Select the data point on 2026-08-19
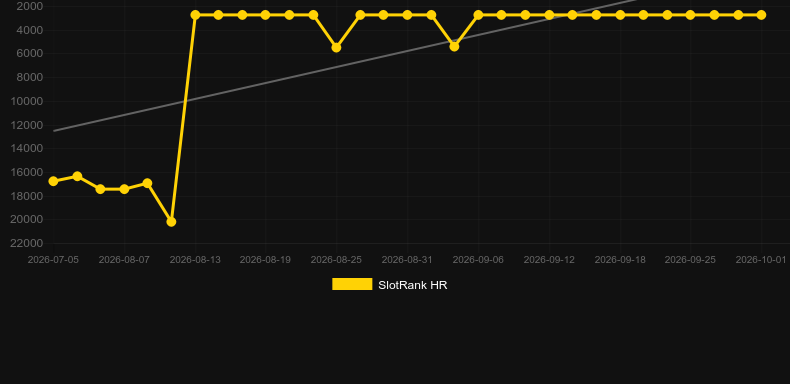The height and width of the screenshot is (384, 790). tap(266, 15)
